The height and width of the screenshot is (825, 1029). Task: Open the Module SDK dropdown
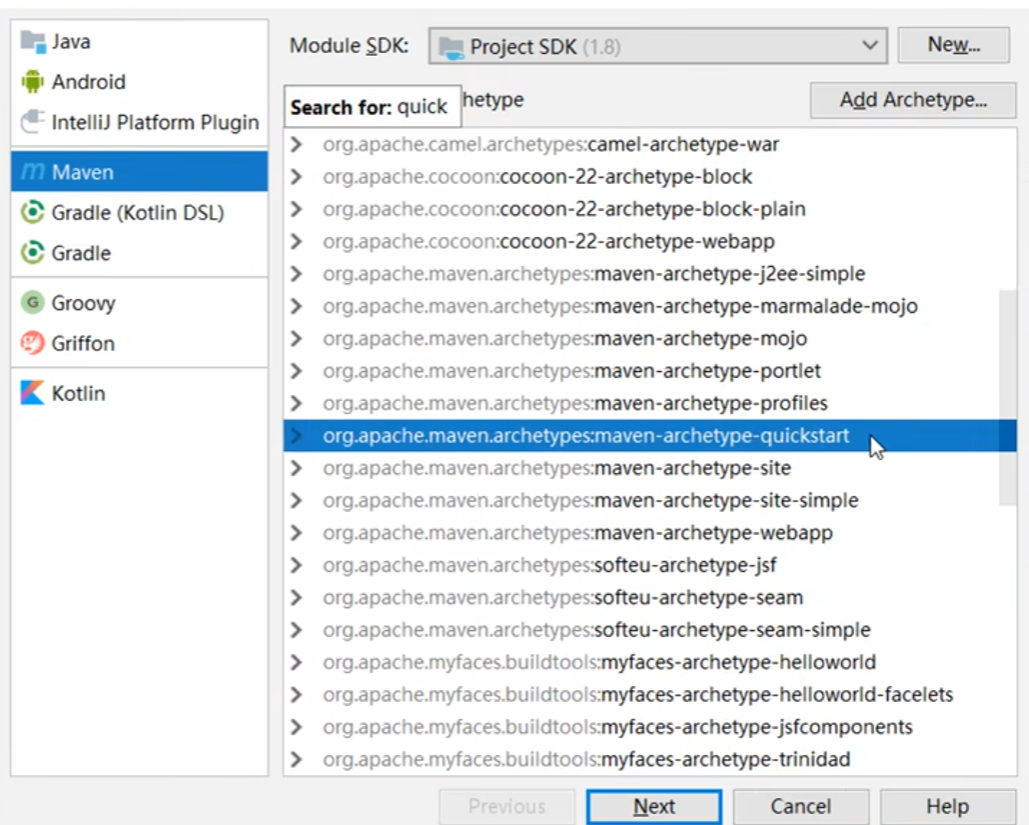click(658, 46)
